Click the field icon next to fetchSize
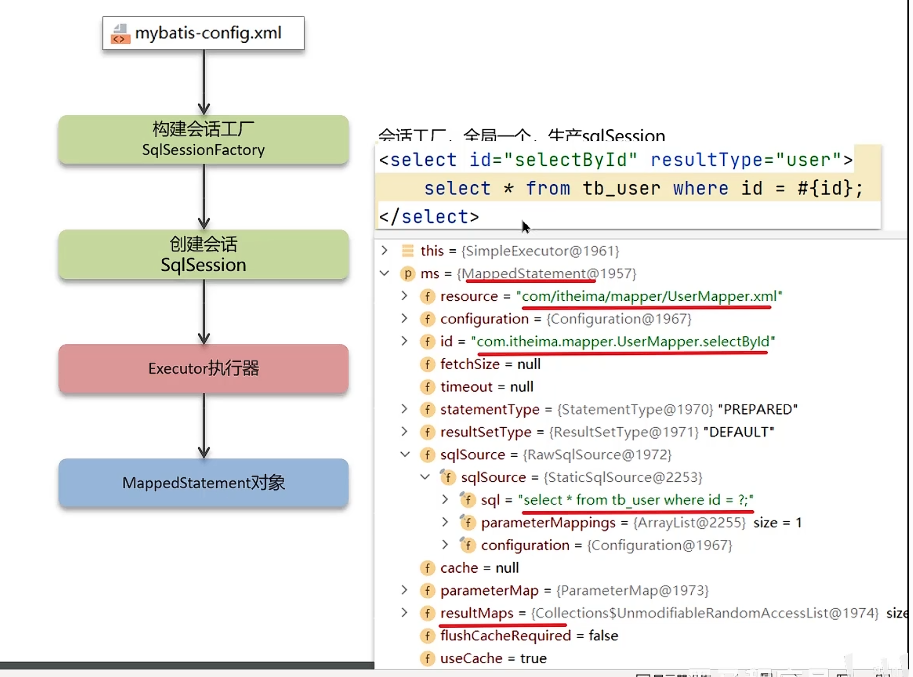 coord(427,364)
